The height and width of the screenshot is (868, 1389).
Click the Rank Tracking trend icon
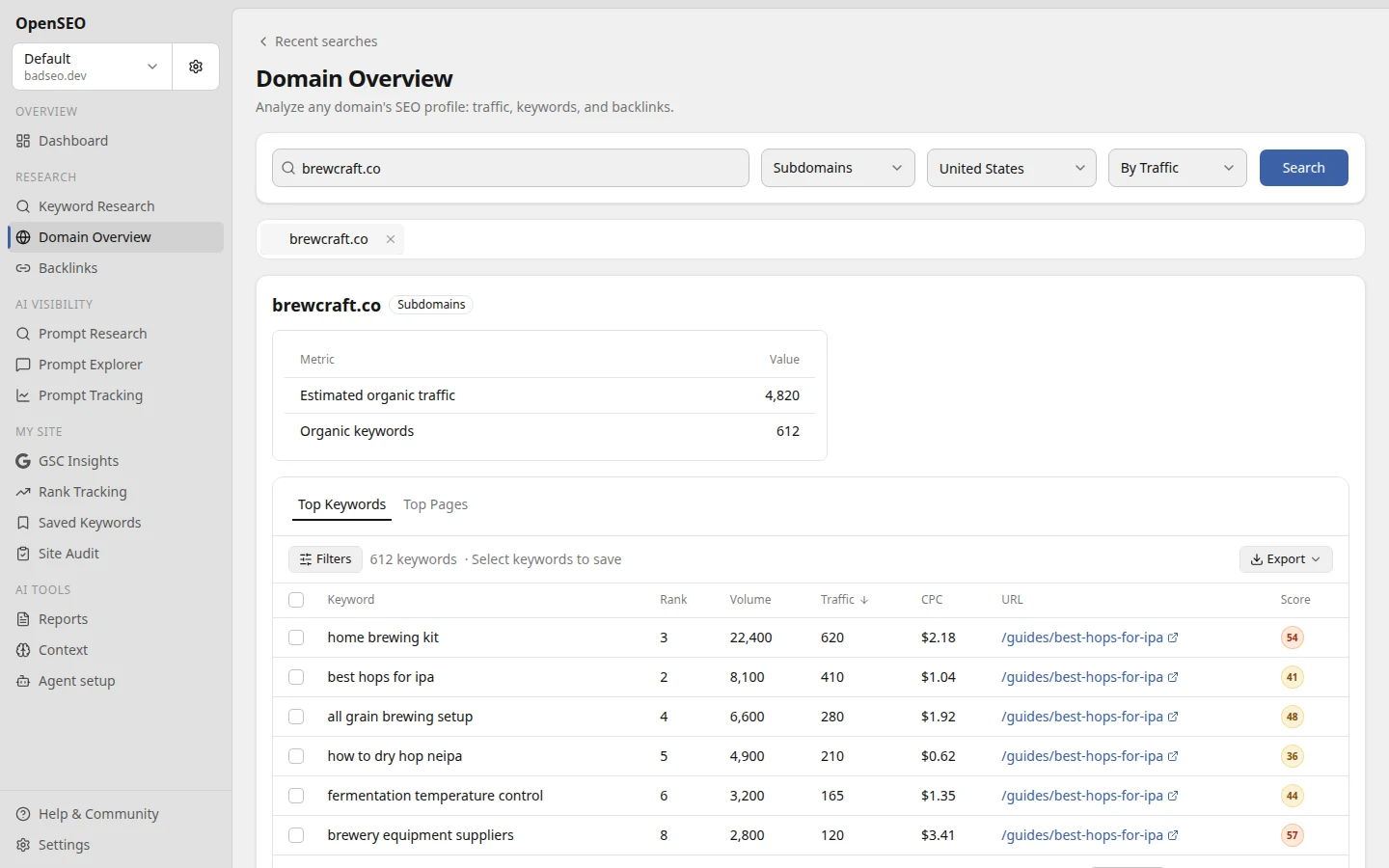(23, 492)
